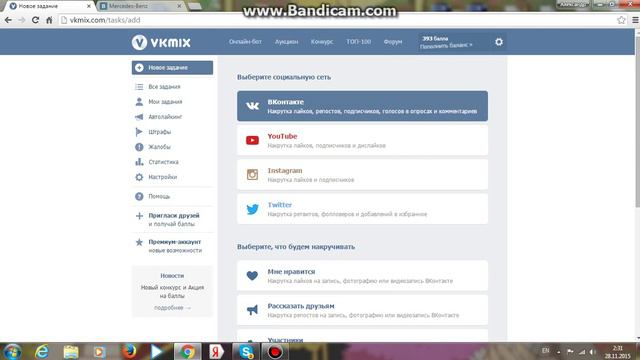Bookmark page with star icon in address bar
640x360 pixels.
(621, 20)
